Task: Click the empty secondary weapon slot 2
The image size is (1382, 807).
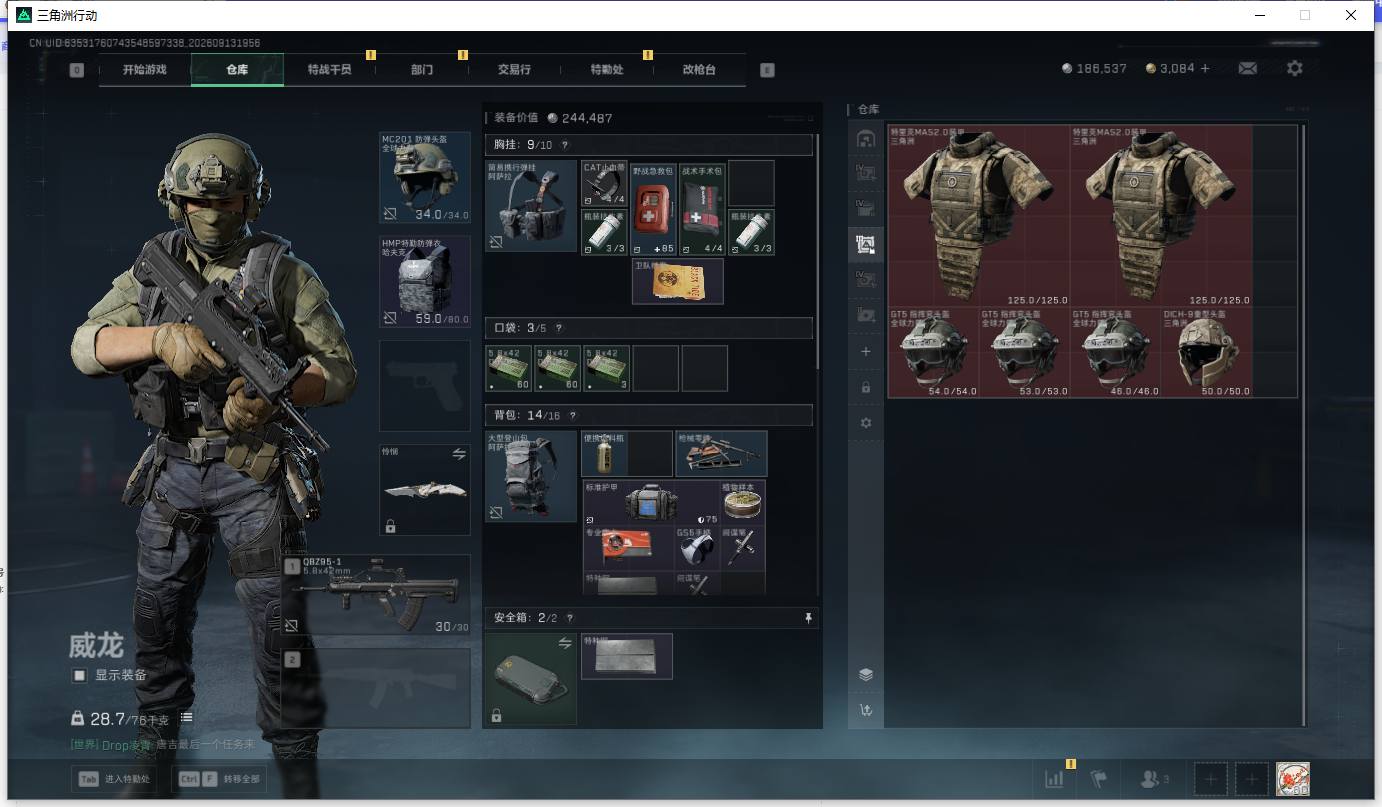Action: click(x=375, y=688)
